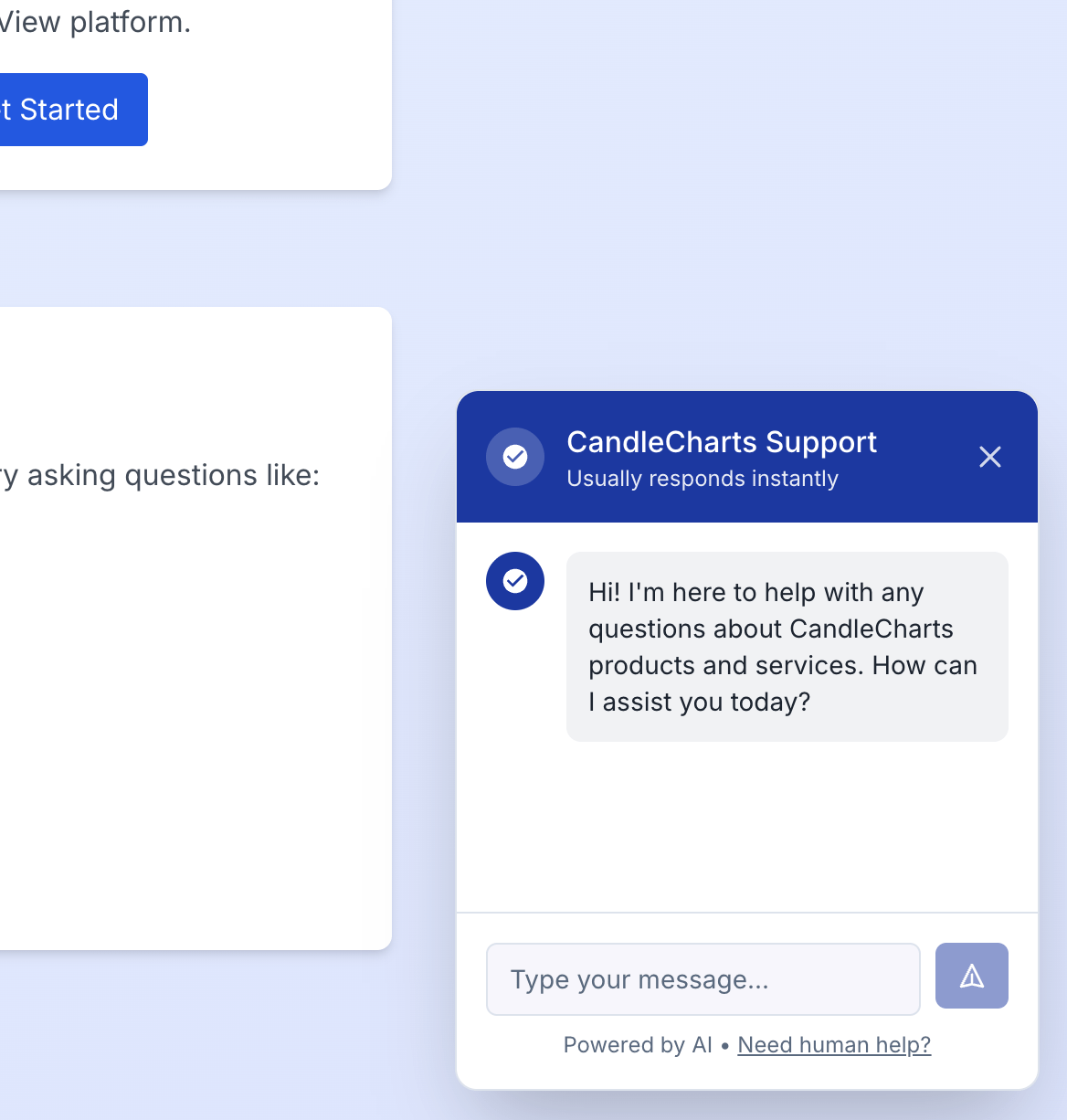
Task: Click the CandleCharts Support title text
Action: point(721,442)
